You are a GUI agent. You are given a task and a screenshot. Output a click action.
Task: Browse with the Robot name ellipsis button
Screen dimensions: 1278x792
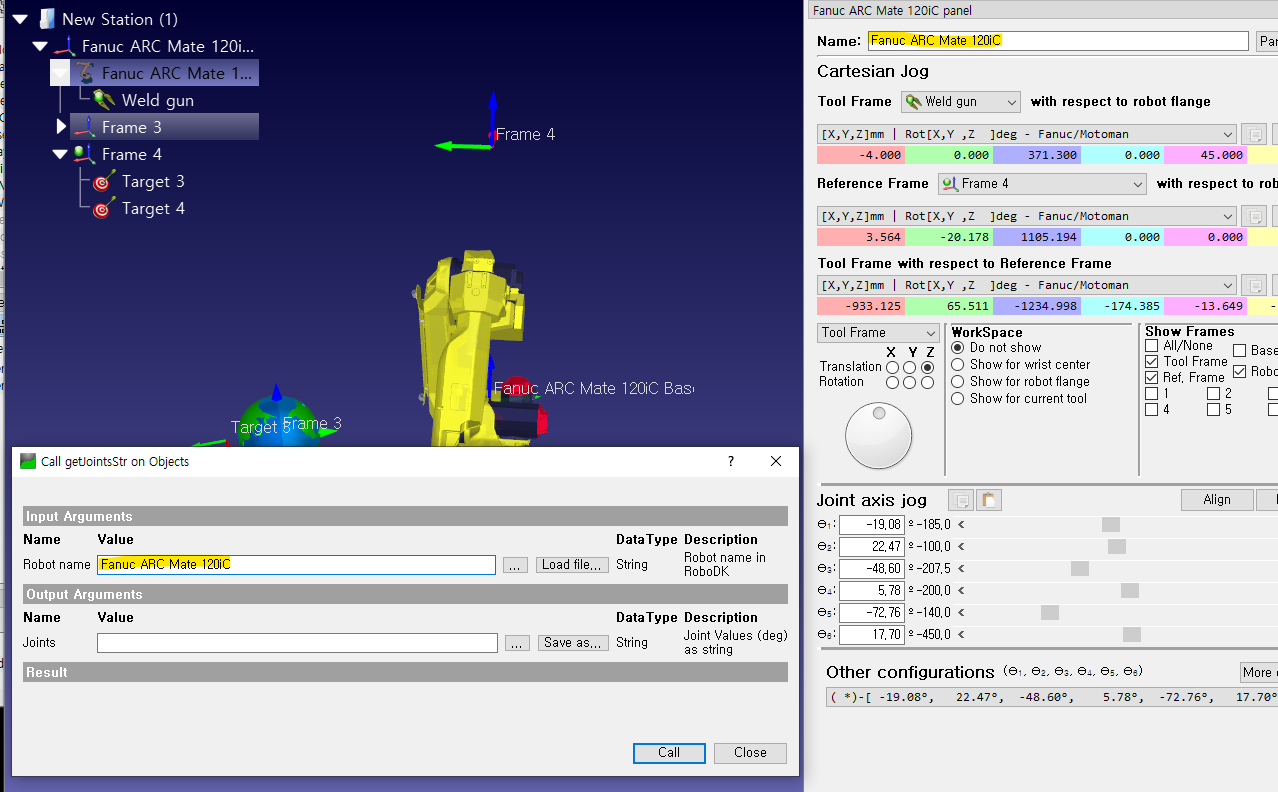[x=515, y=565]
